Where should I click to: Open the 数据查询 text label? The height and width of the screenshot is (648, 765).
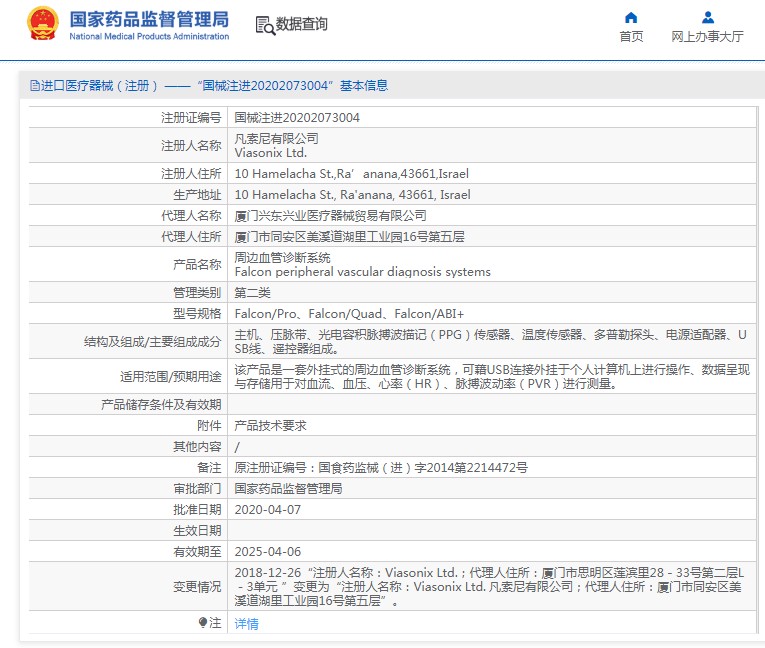tap(302, 24)
